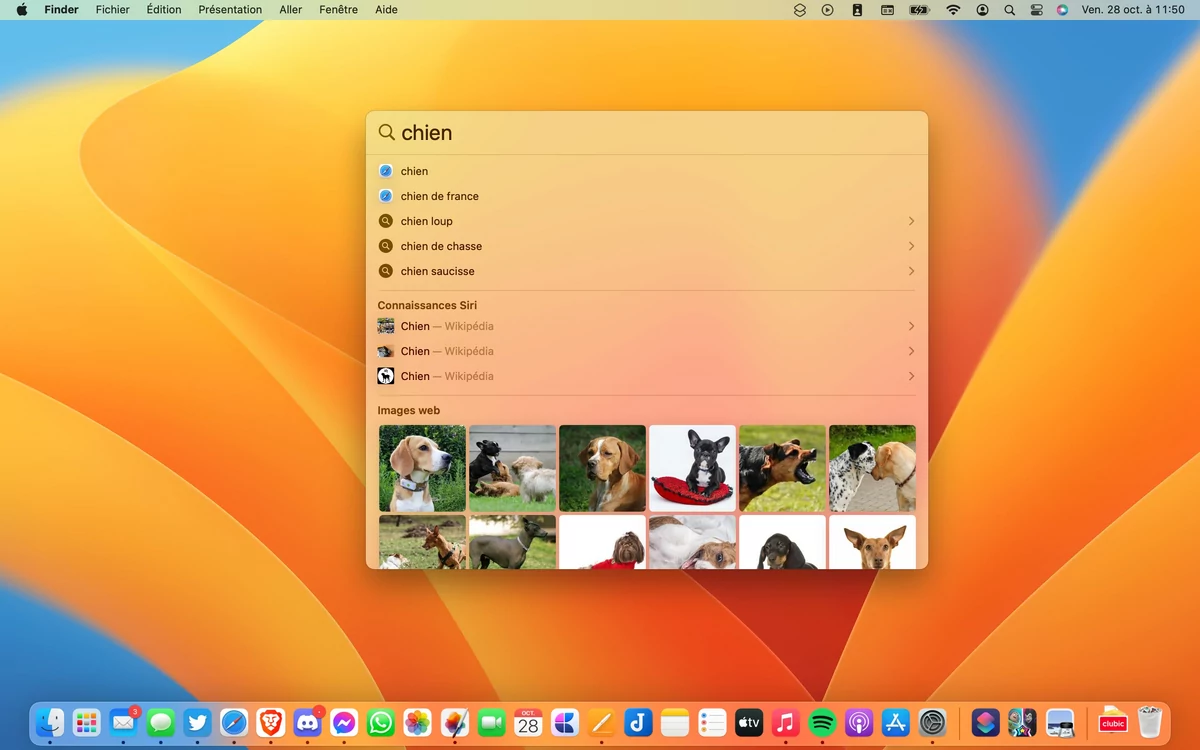Expand chevron on third Chien Wikipédia row
1200x750 pixels.
911,376
